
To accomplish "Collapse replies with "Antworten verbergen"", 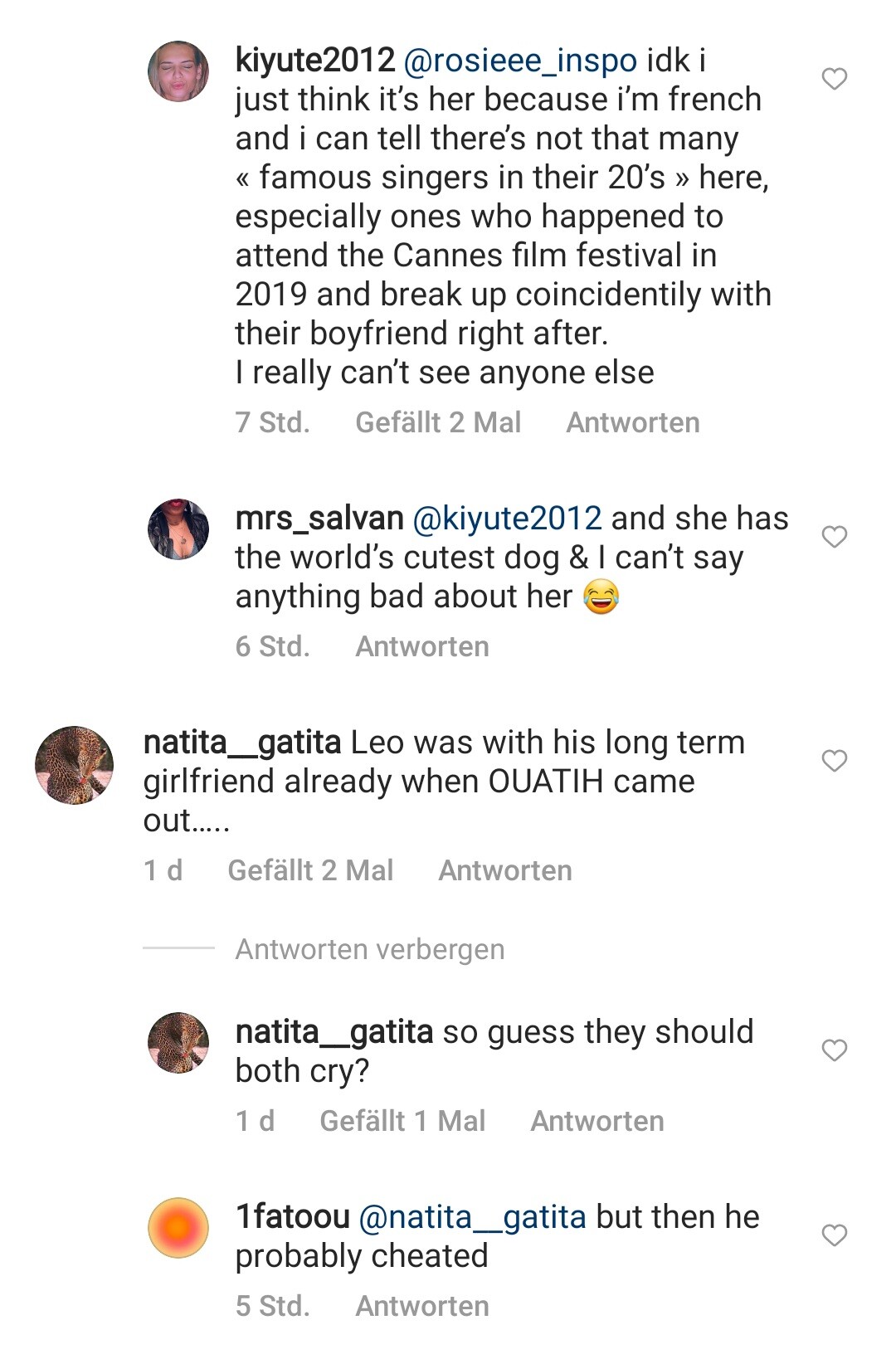I will tap(369, 949).
